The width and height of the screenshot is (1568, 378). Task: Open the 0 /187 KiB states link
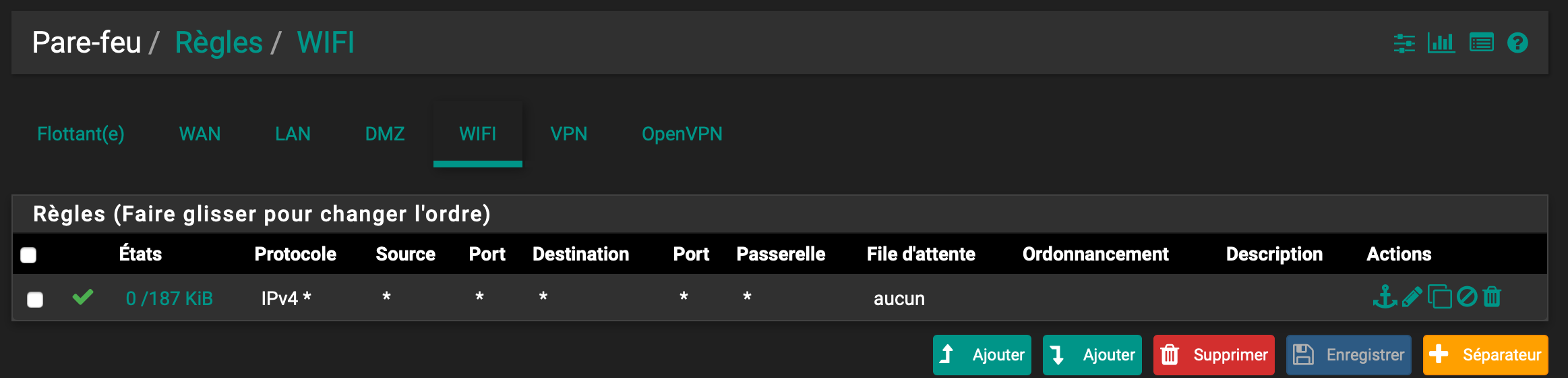click(169, 298)
